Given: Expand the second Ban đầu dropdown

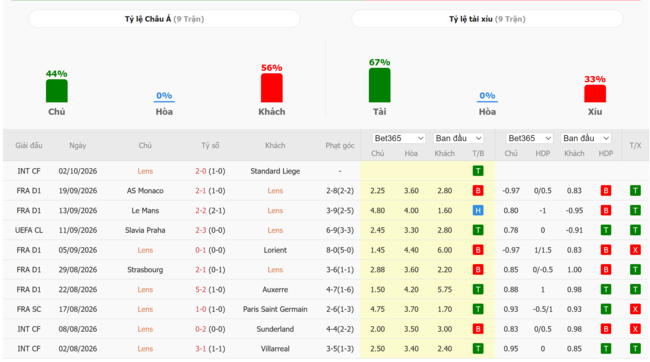Looking at the screenshot, I should point(586,138).
